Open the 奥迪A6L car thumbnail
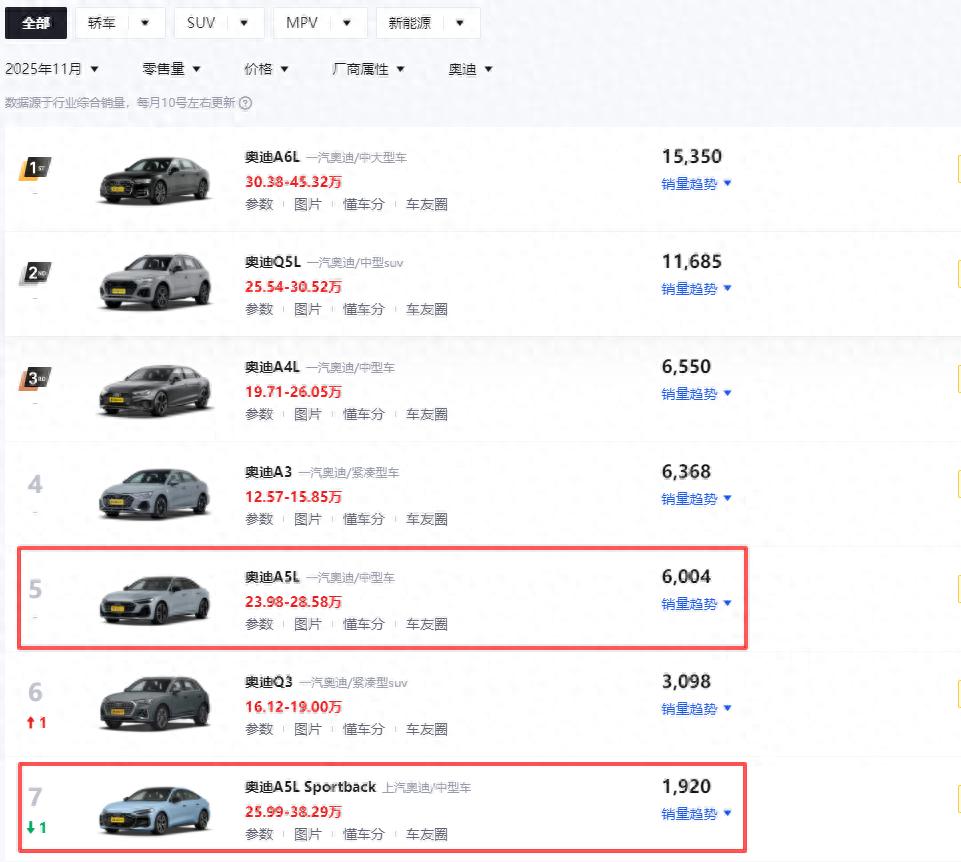Image resolution: width=961 pixels, height=862 pixels. tap(155, 181)
